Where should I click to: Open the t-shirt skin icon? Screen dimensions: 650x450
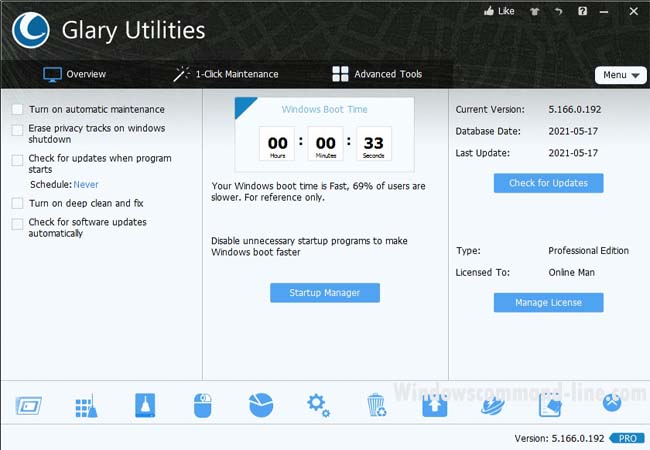tap(535, 12)
